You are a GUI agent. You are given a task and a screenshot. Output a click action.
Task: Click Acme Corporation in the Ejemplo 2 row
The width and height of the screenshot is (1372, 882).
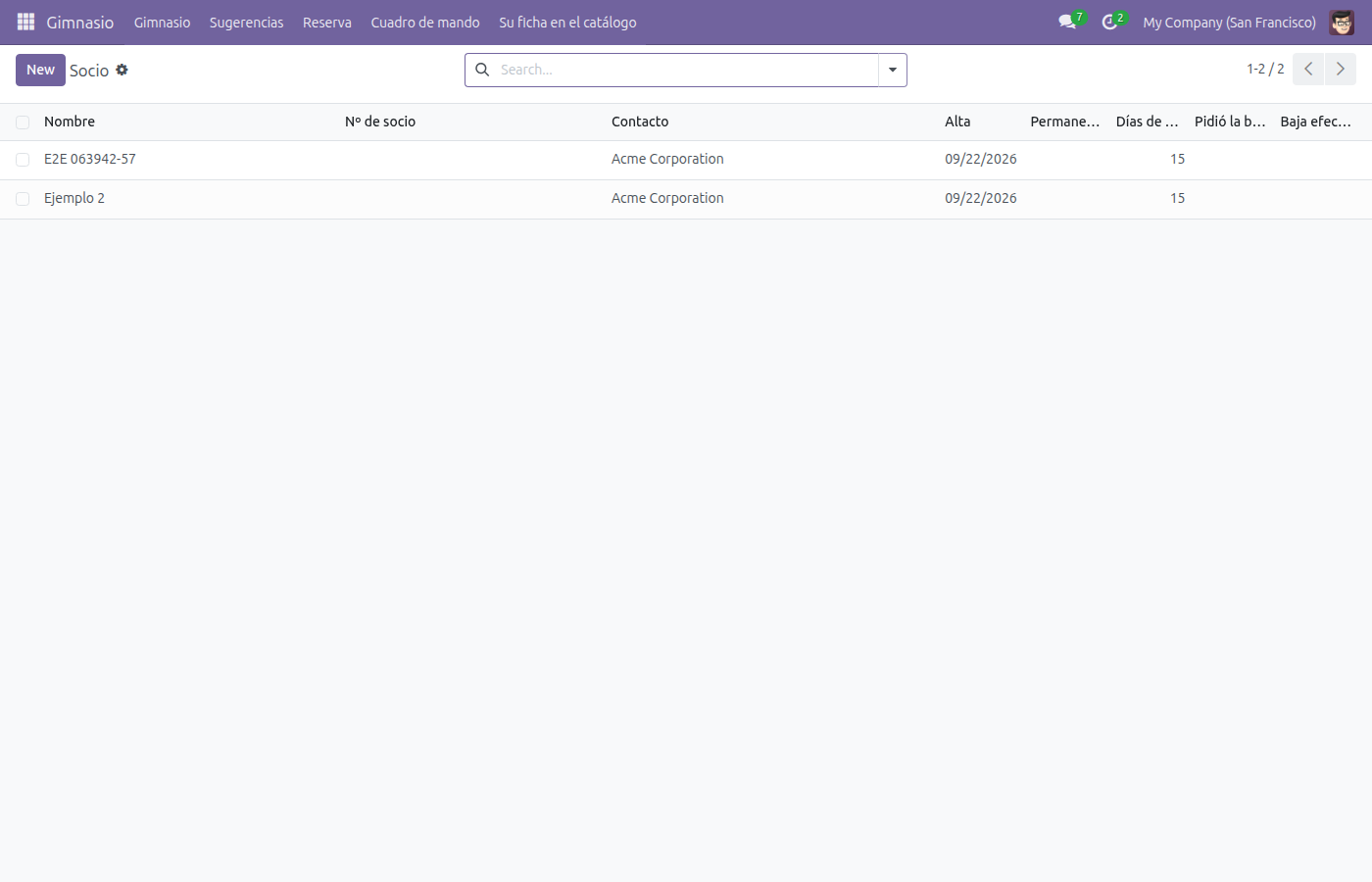click(x=667, y=198)
